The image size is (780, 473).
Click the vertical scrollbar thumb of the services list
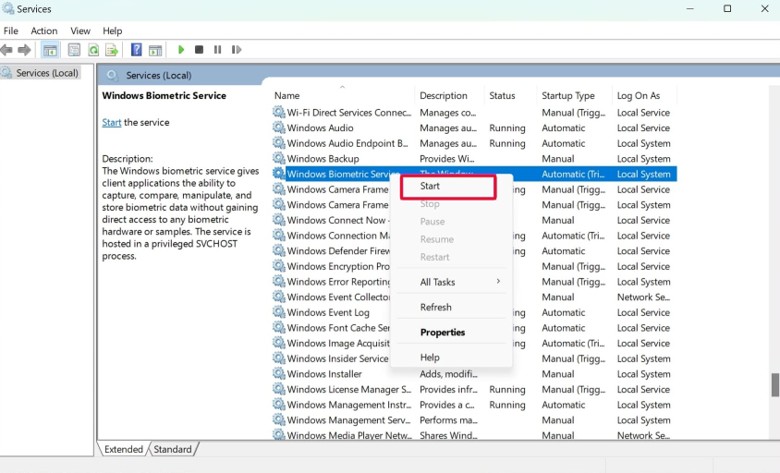tap(775, 385)
